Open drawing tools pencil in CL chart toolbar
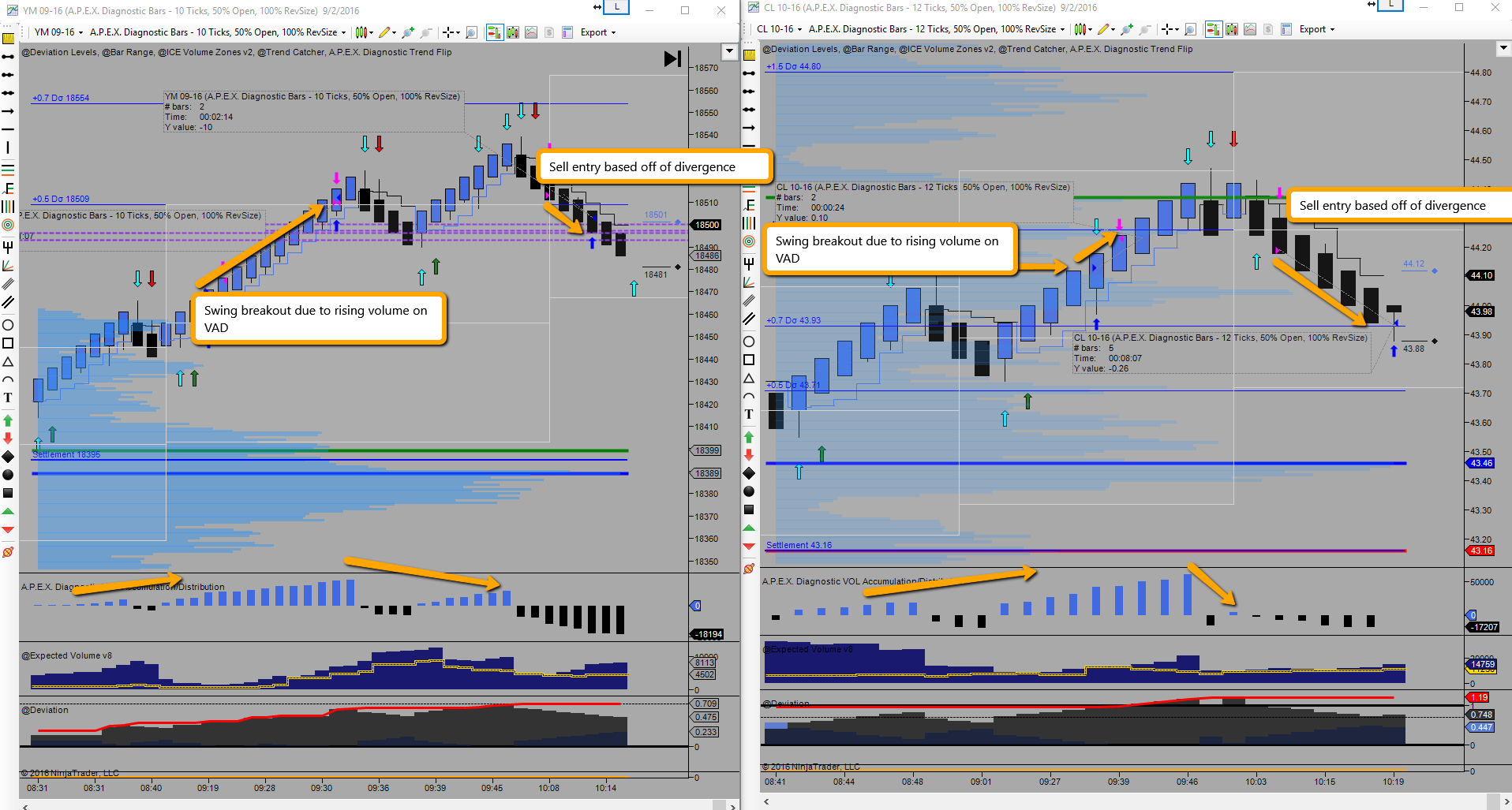The image size is (1512, 810). pos(1106,29)
